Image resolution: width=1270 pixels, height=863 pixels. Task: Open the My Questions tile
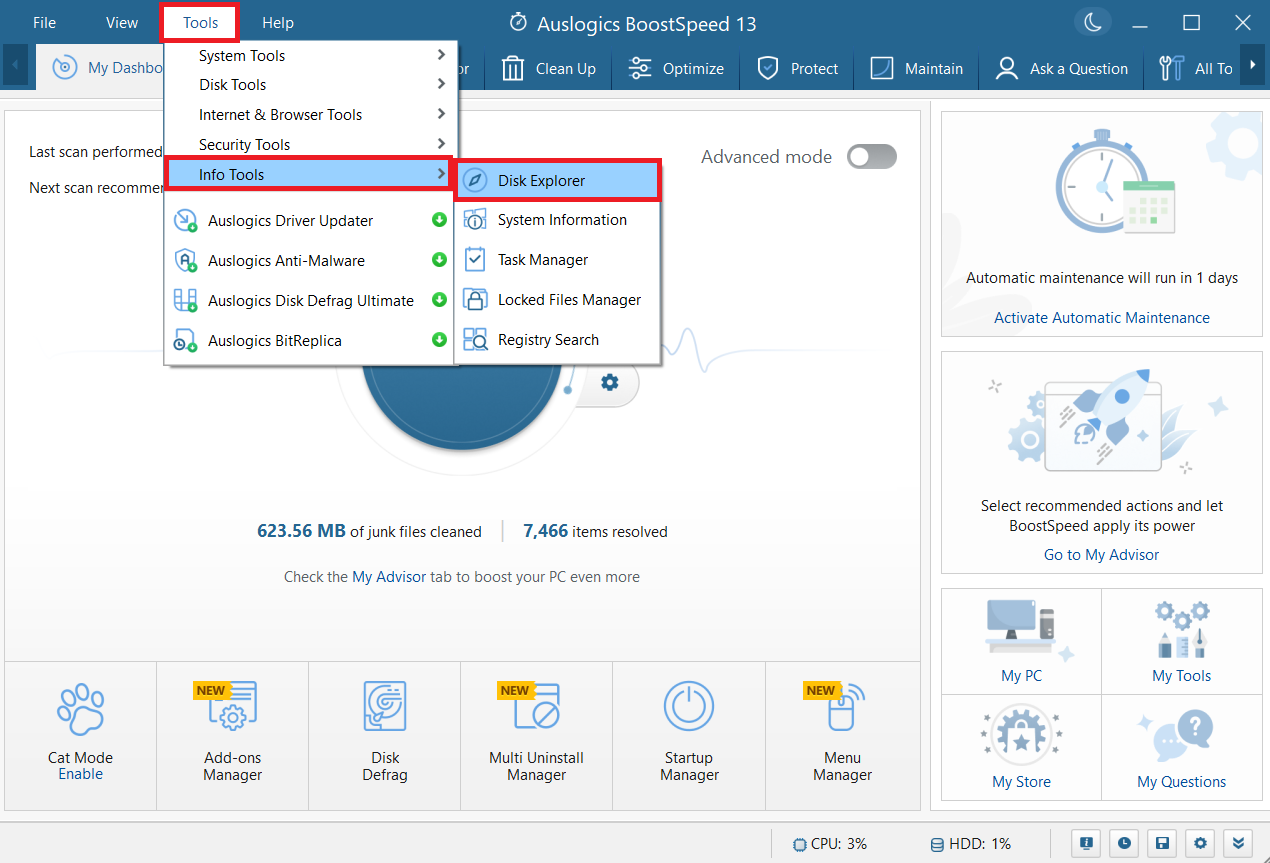tap(1182, 748)
